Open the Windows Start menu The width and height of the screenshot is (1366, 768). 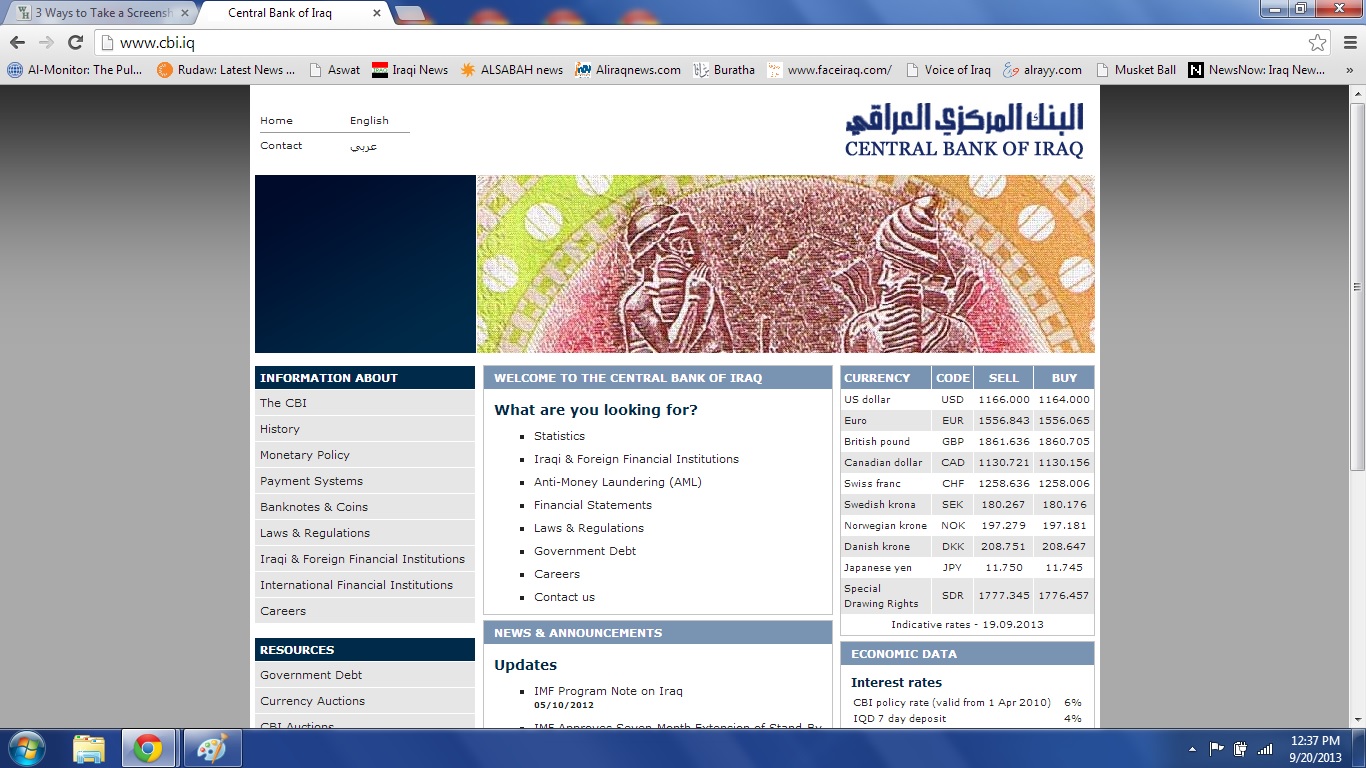(x=27, y=748)
